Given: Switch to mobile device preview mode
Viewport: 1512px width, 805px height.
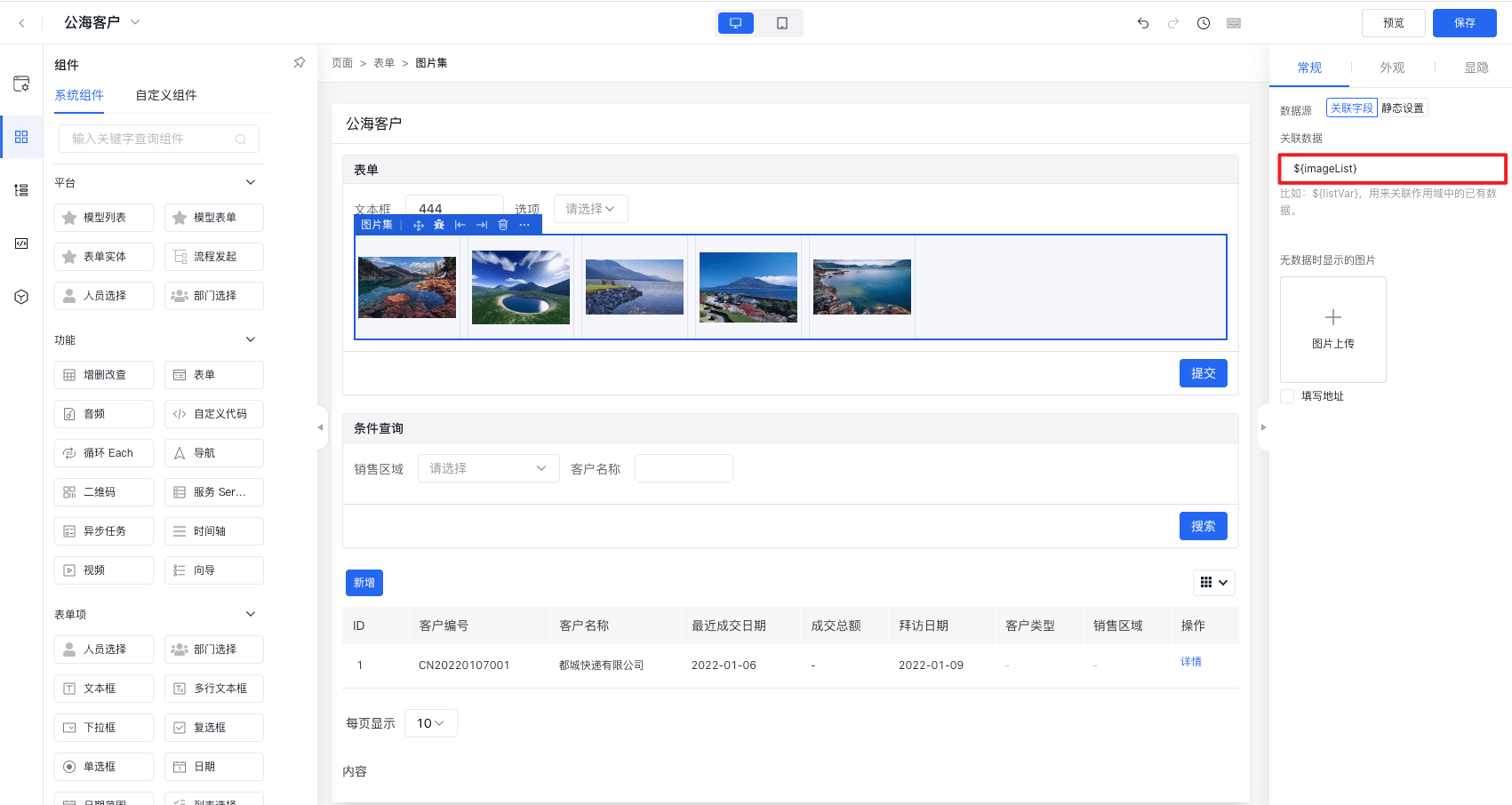Looking at the screenshot, I should tap(782, 23).
